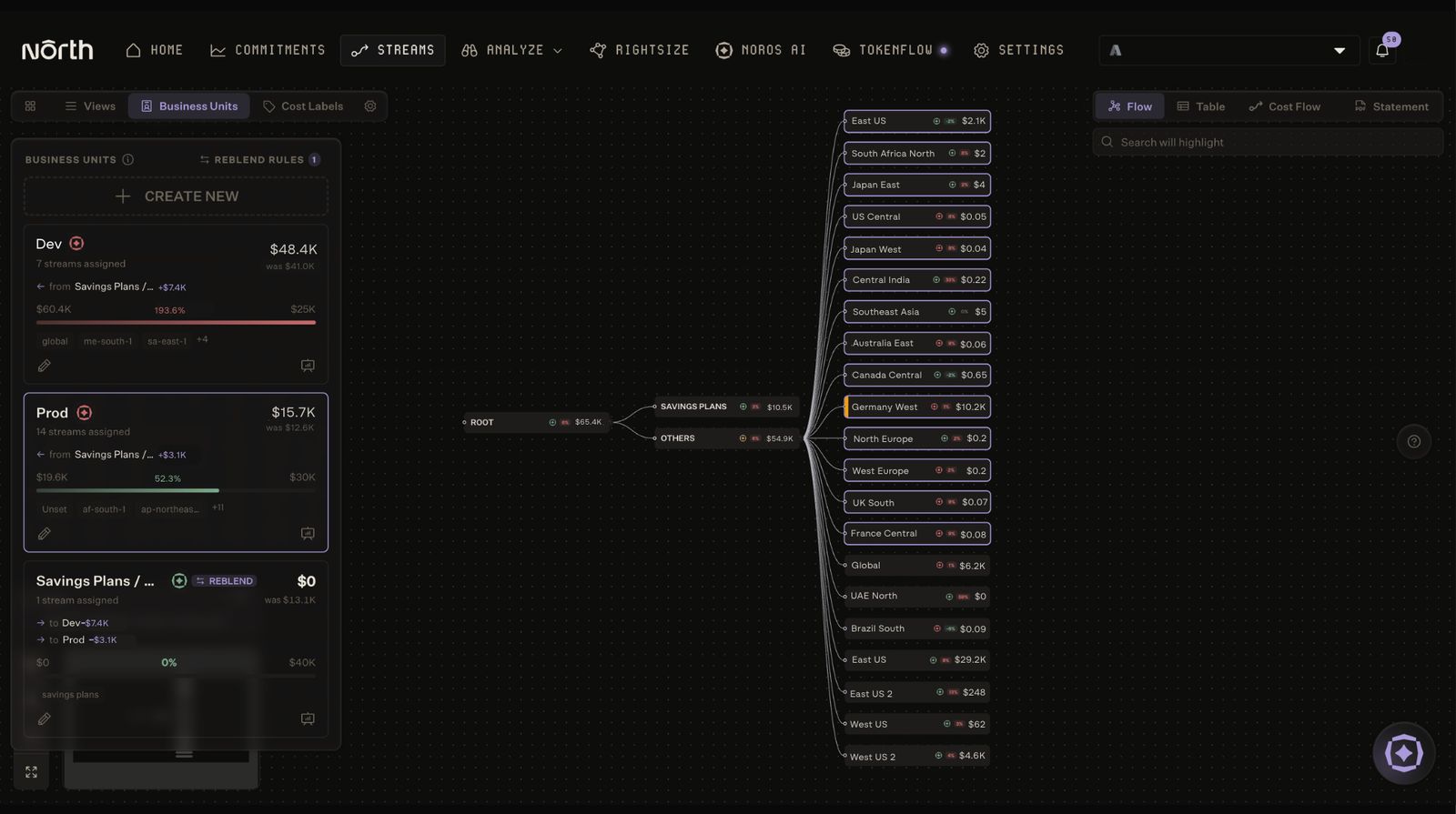This screenshot has height=814, width=1456.
Task: Switch to the Cost Flow tab
Action: coord(1284,106)
